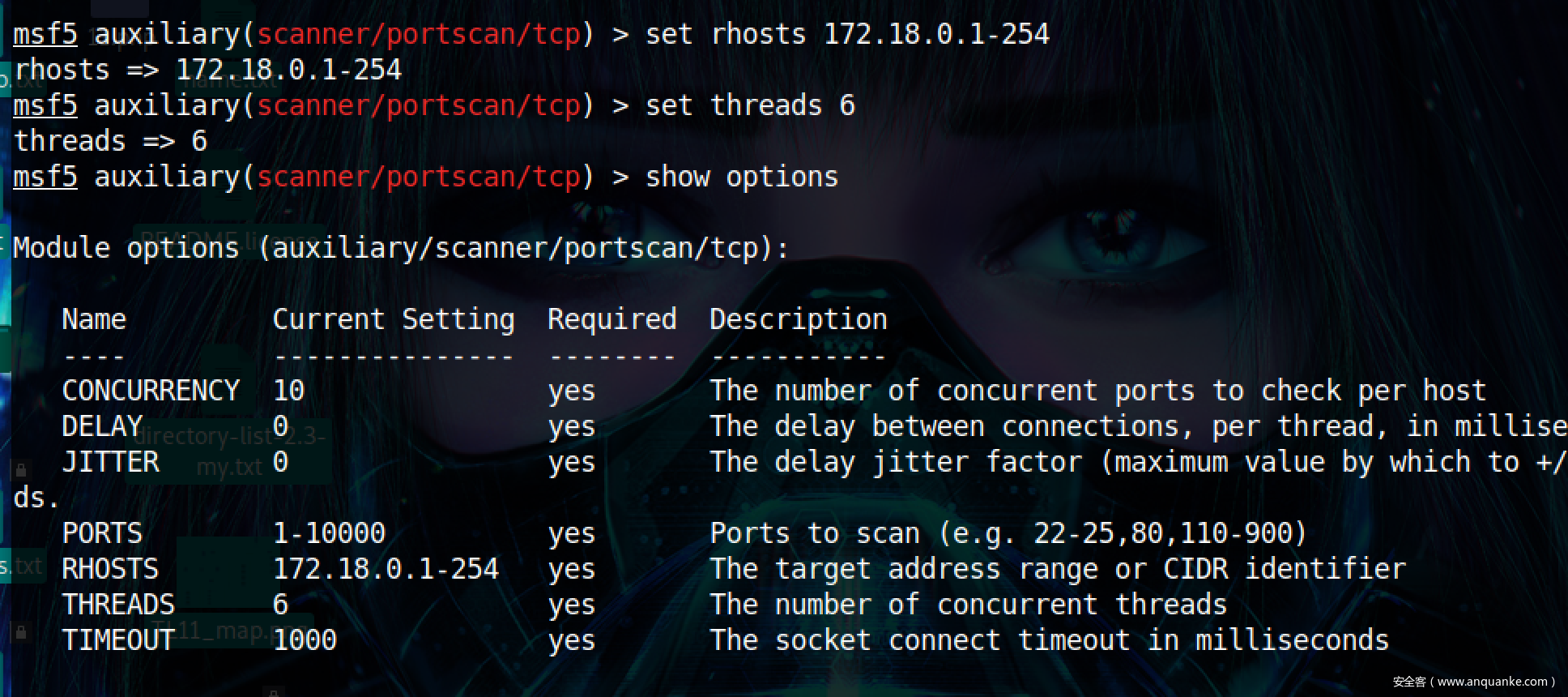Click the THREADS option name in table
1568x697 pixels.
point(118,605)
